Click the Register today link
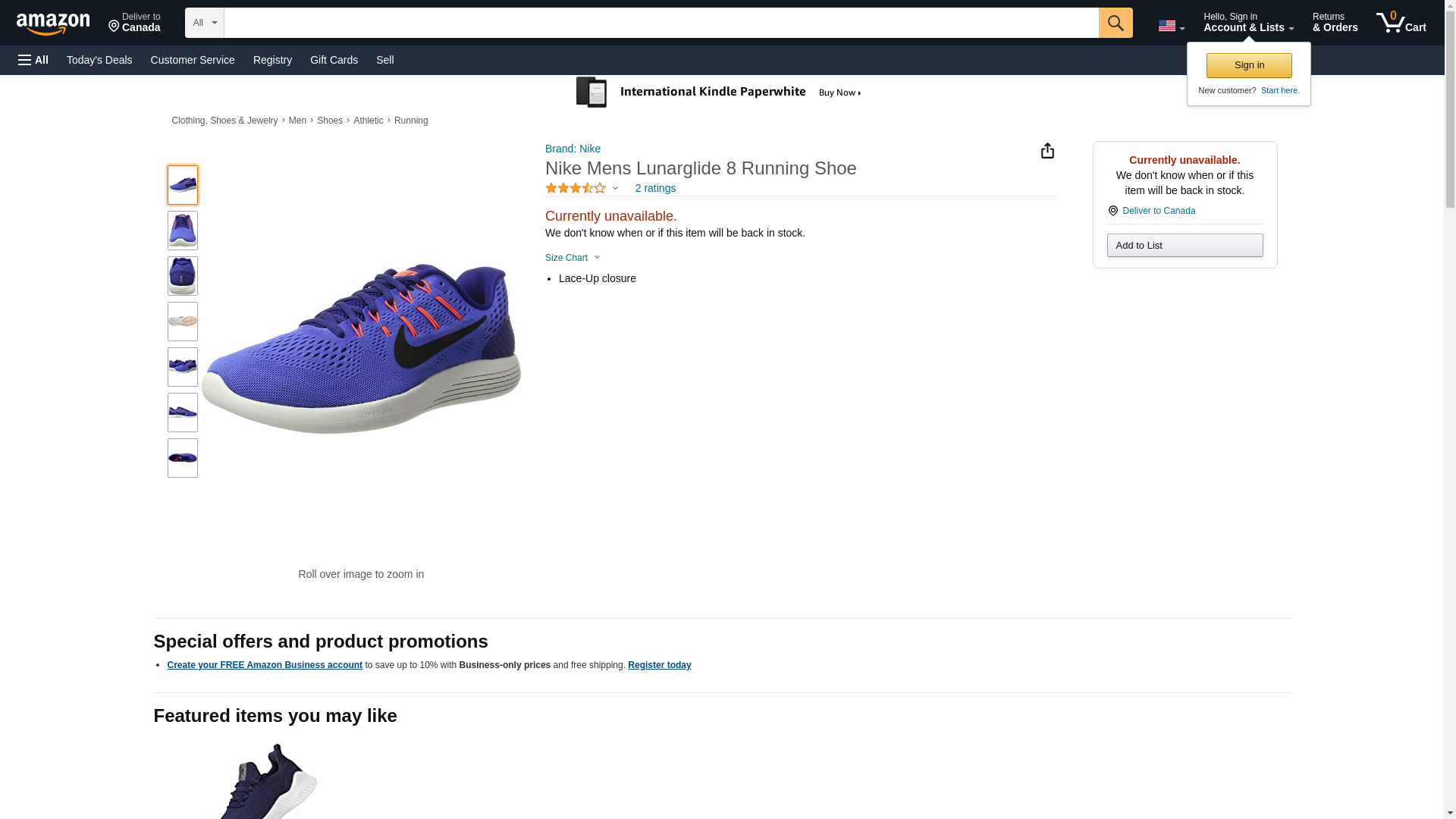This screenshot has height=819, width=1456. click(659, 665)
